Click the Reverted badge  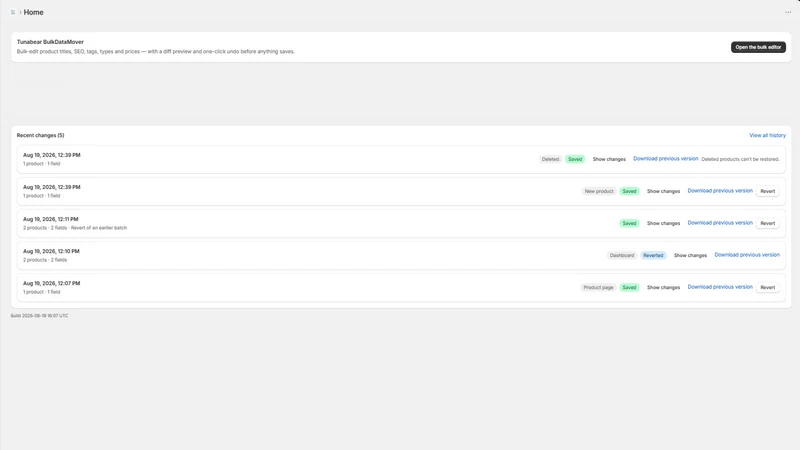click(653, 256)
